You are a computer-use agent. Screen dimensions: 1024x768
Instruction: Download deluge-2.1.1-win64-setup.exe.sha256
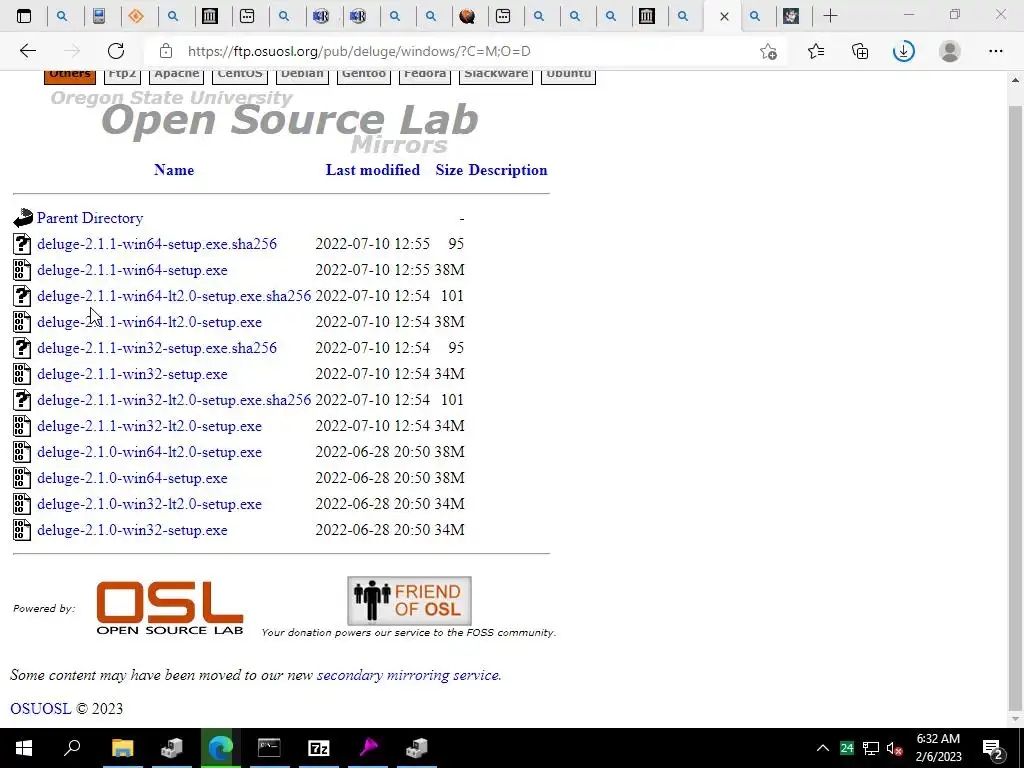click(x=157, y=244)
